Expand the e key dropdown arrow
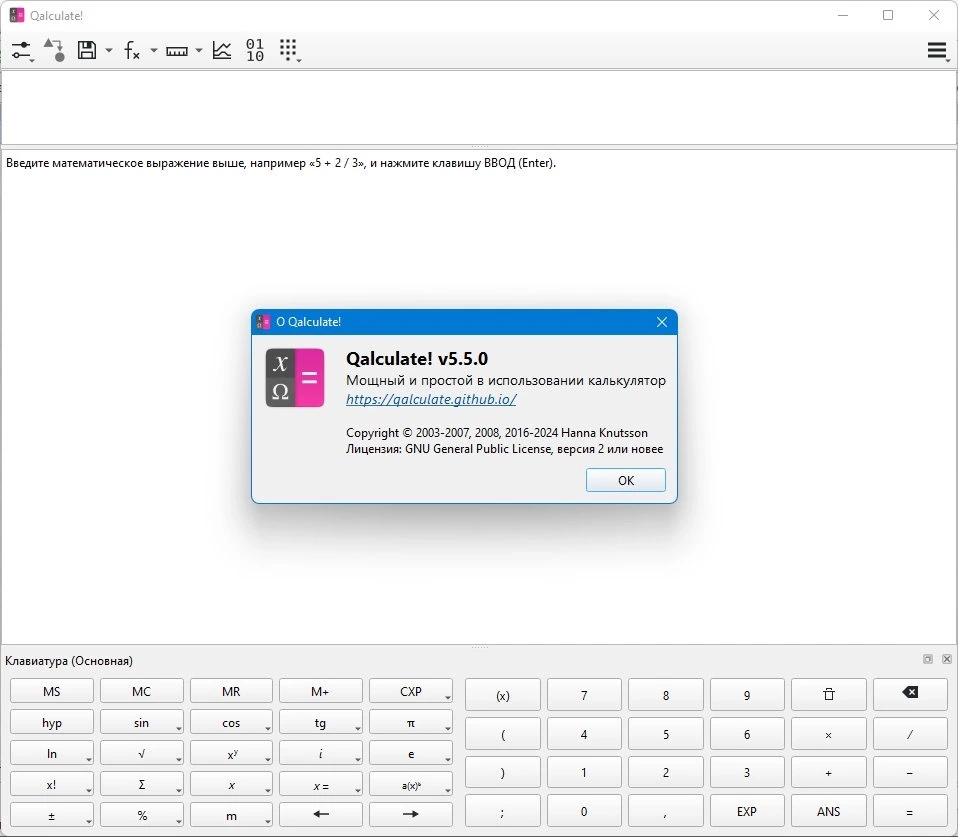 tap(448, 759)
